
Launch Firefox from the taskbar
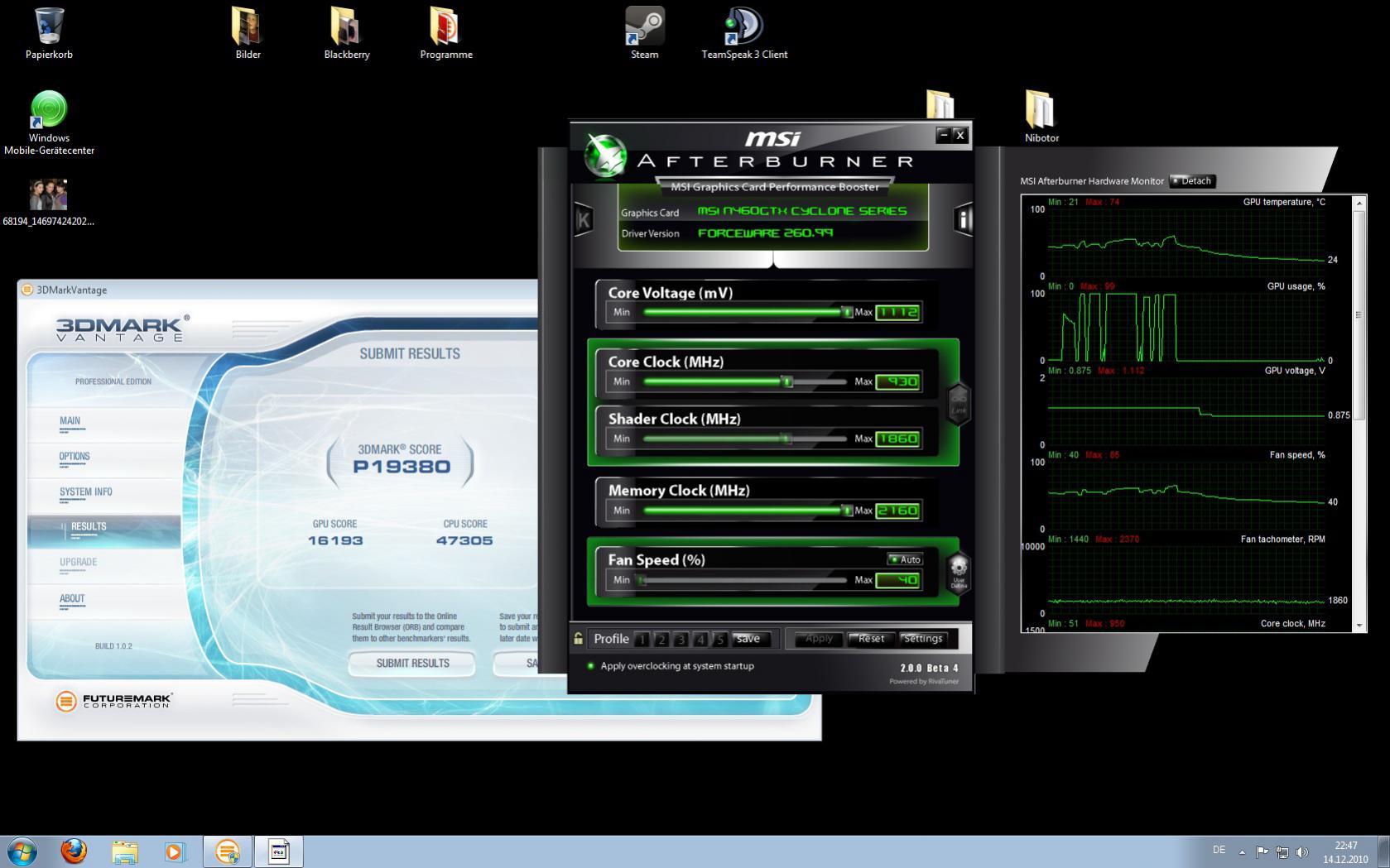point(74,851)
